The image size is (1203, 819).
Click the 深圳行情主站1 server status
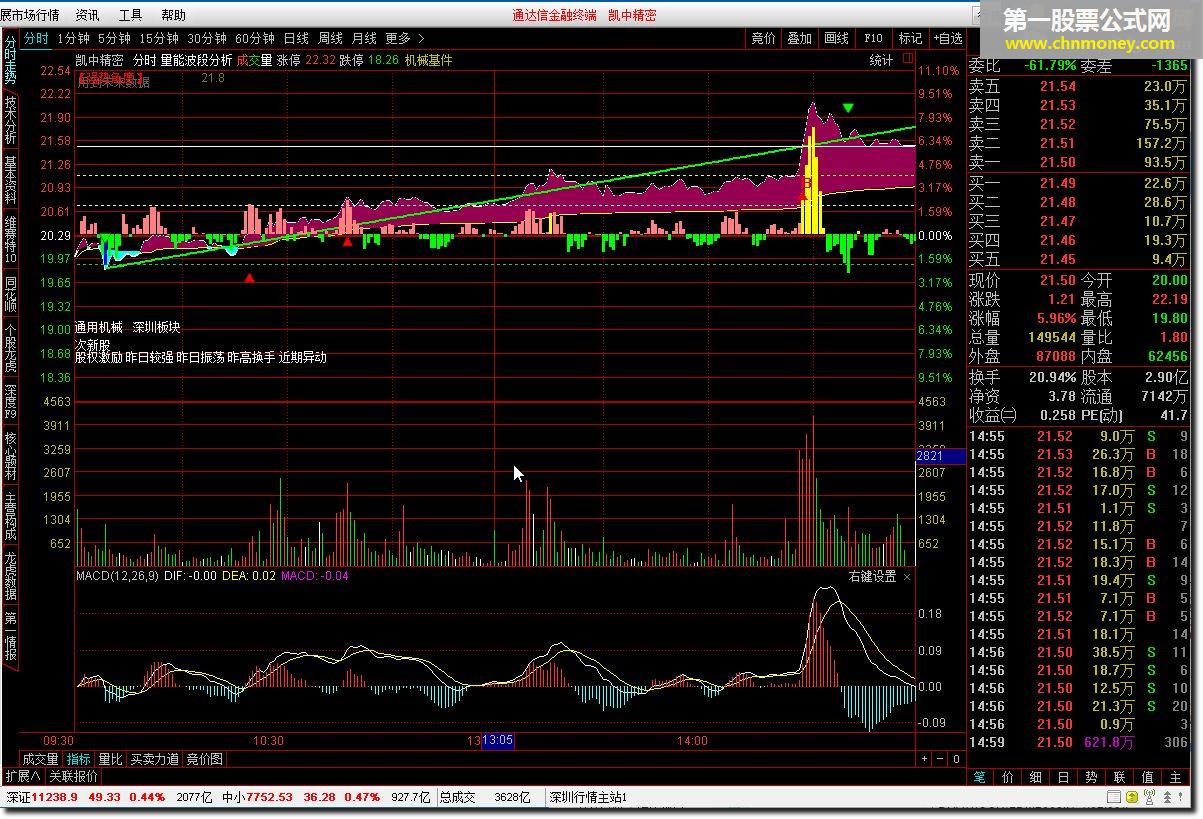click(588, 797)
